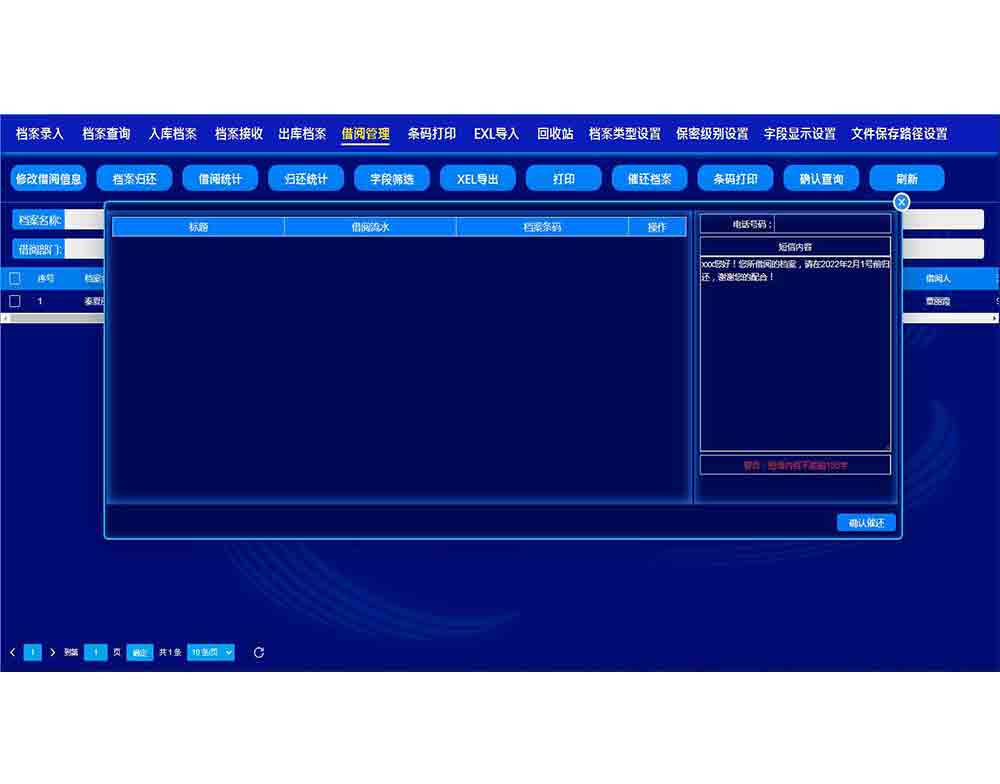Screen dimensions: 1000x784
Task: Click the refresh icon beside the pagination
Action: tap(259, 652)
